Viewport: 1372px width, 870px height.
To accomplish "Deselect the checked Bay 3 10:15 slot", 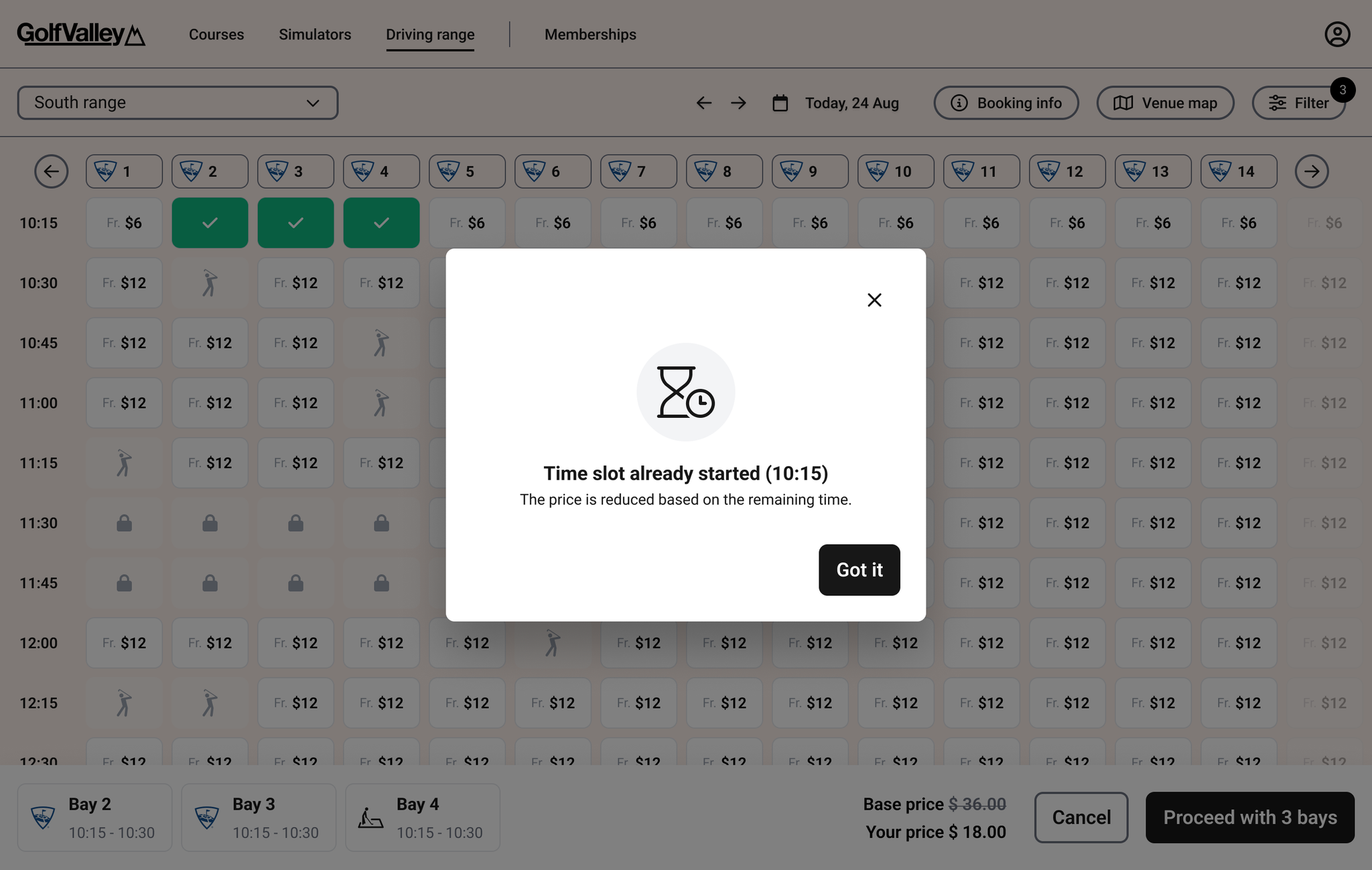I will (295, 223).
